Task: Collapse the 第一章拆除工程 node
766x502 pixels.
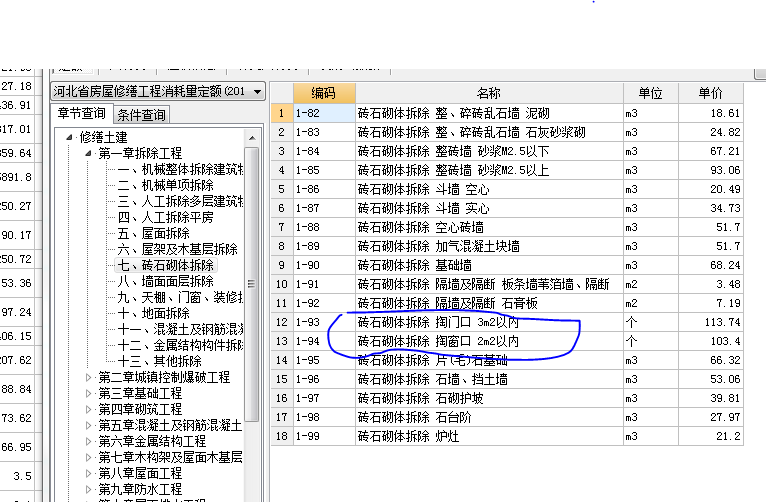Action: [88, 153]
